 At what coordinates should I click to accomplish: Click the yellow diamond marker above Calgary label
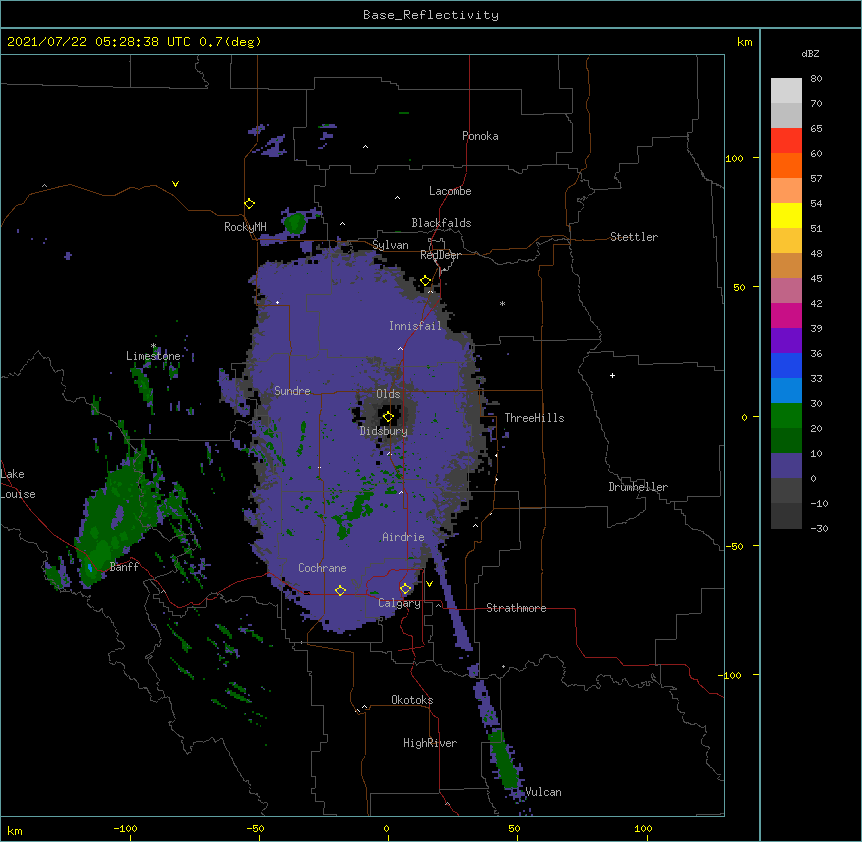point(406,589)
